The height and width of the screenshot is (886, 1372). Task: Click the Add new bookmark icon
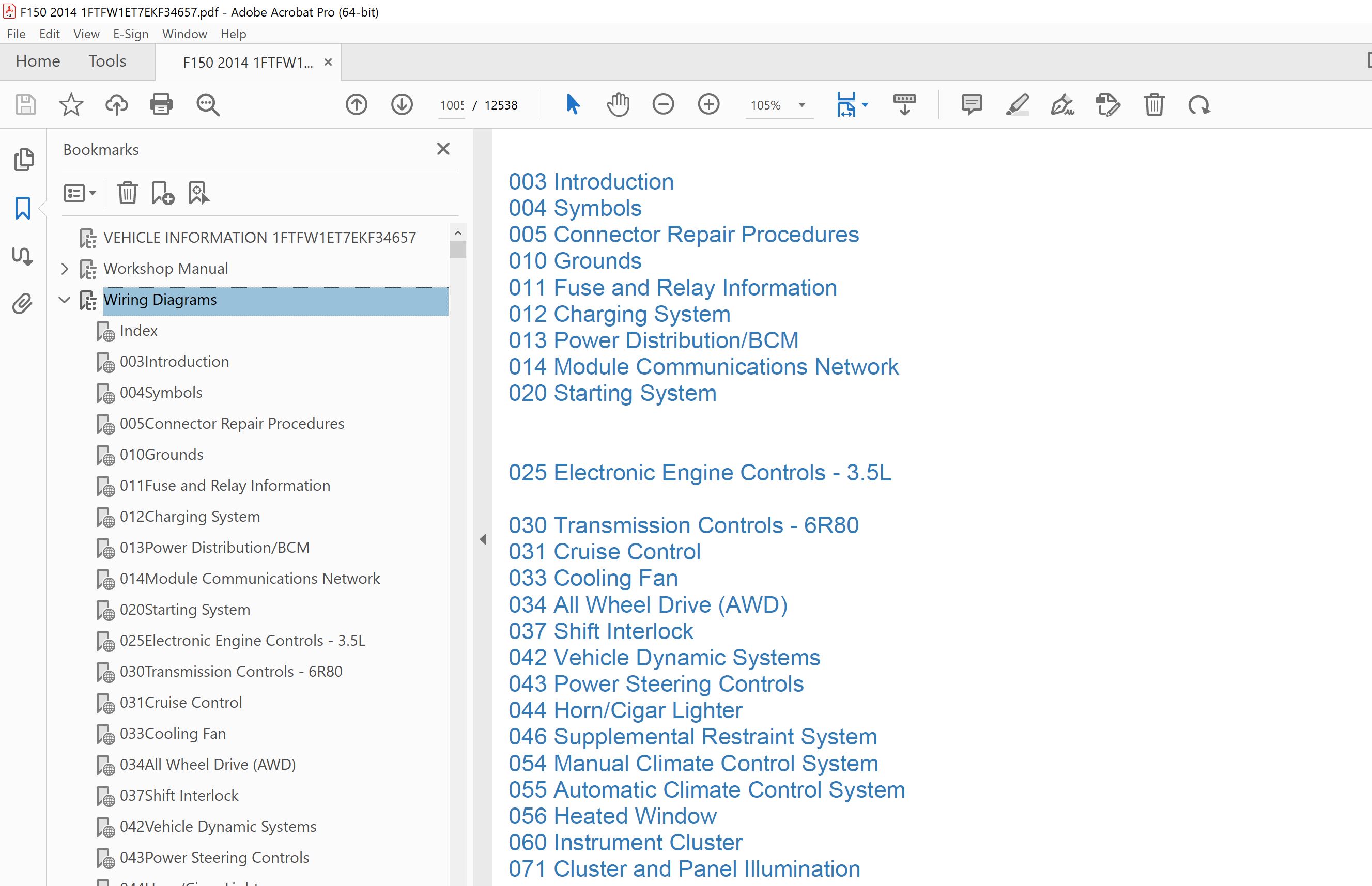pos(162,193)
